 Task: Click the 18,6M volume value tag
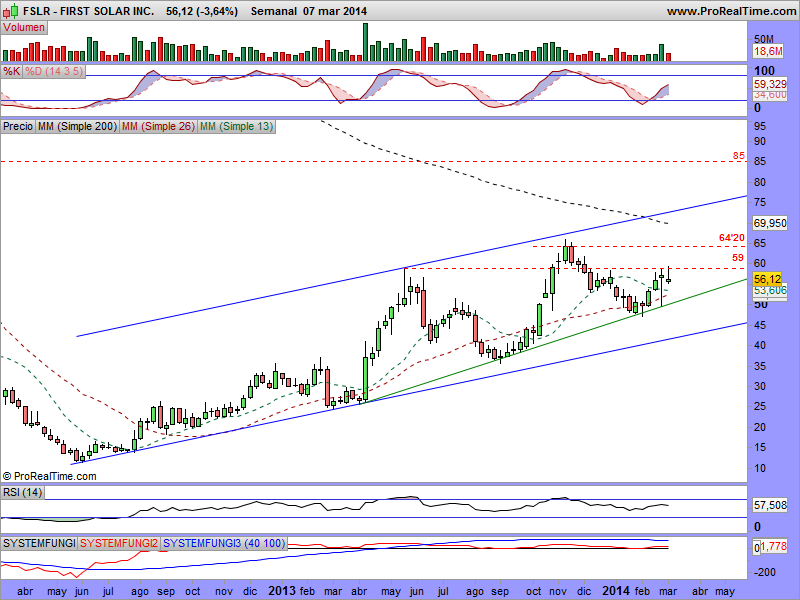tap(767, 50)
